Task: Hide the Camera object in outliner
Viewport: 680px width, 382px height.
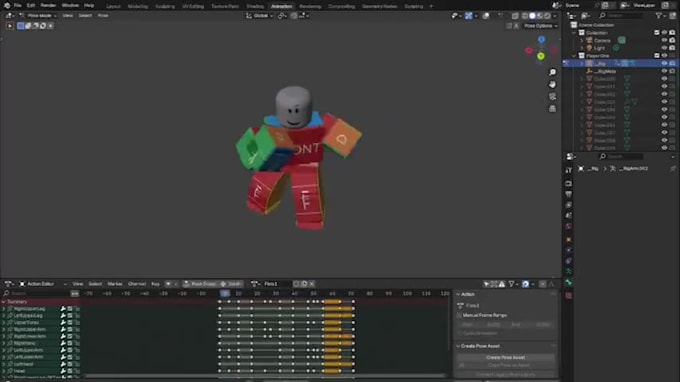Action: click(664, 40)
